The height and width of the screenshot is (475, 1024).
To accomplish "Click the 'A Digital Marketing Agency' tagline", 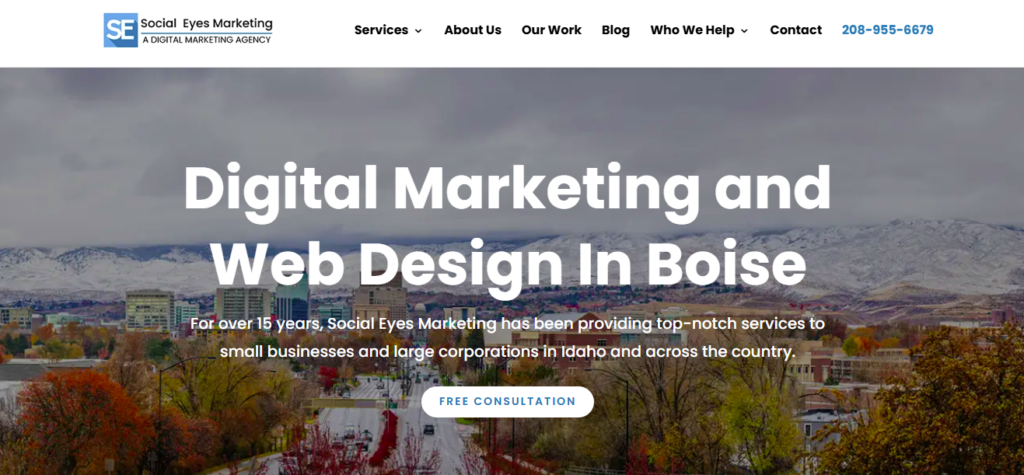I will (x=206, y=40).
